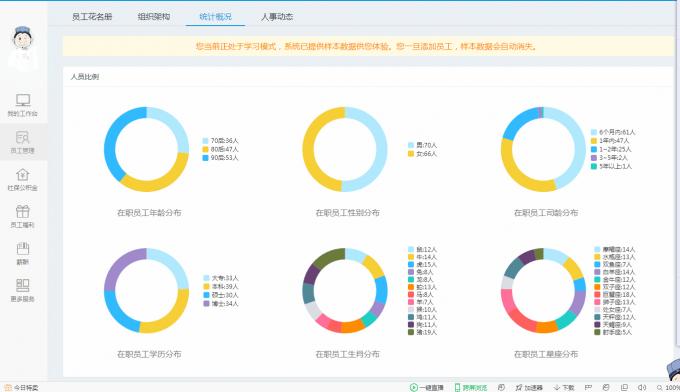680x392 pixels.
Task: Click the 人员比例 section heading
Action: click(x=85, y=77)
